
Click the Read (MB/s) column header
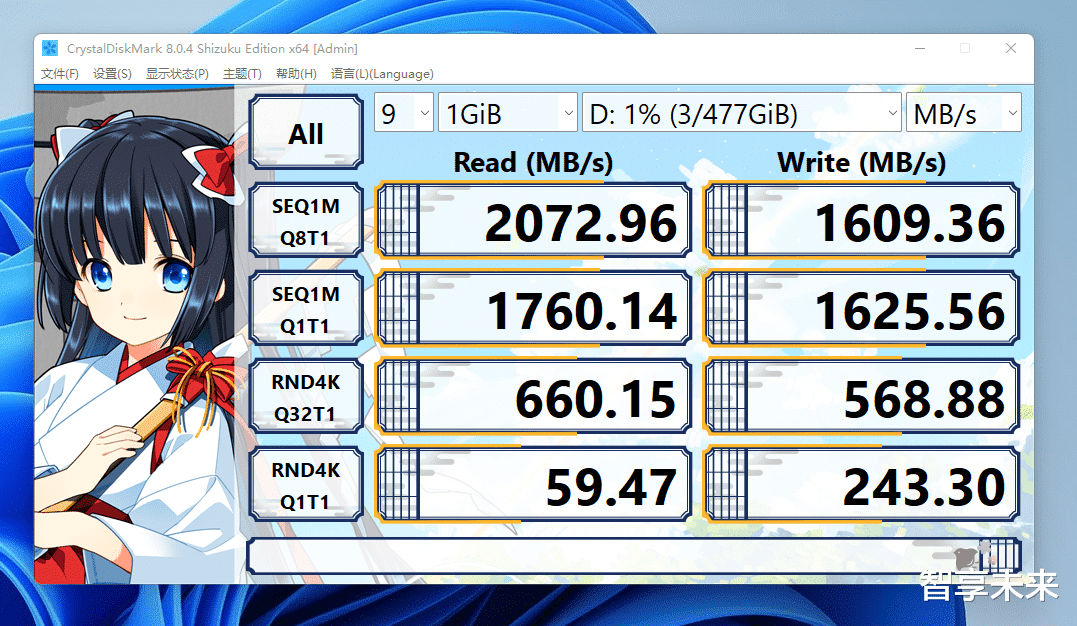coord(533,163)
